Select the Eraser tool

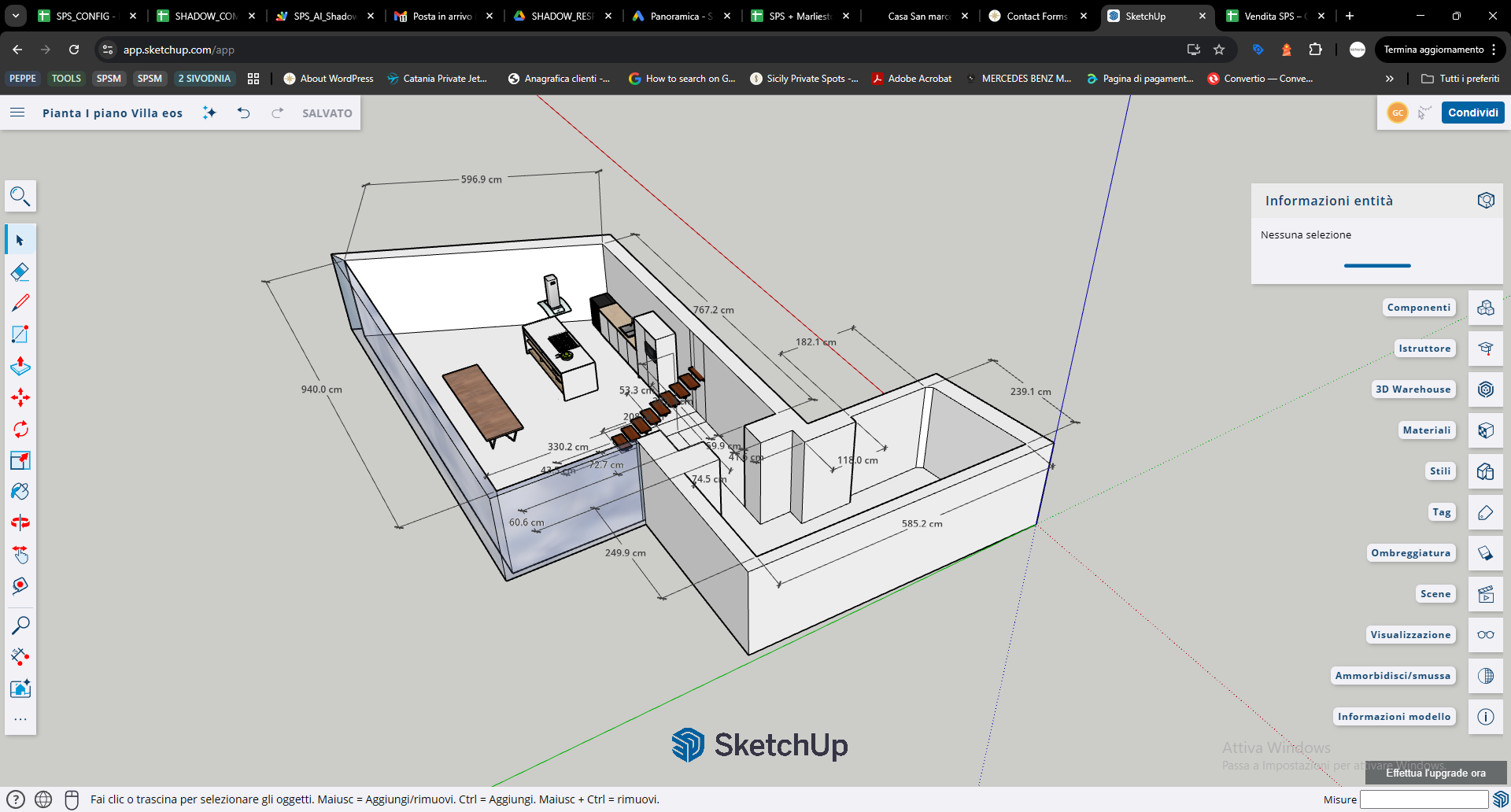tap(20, 272)
